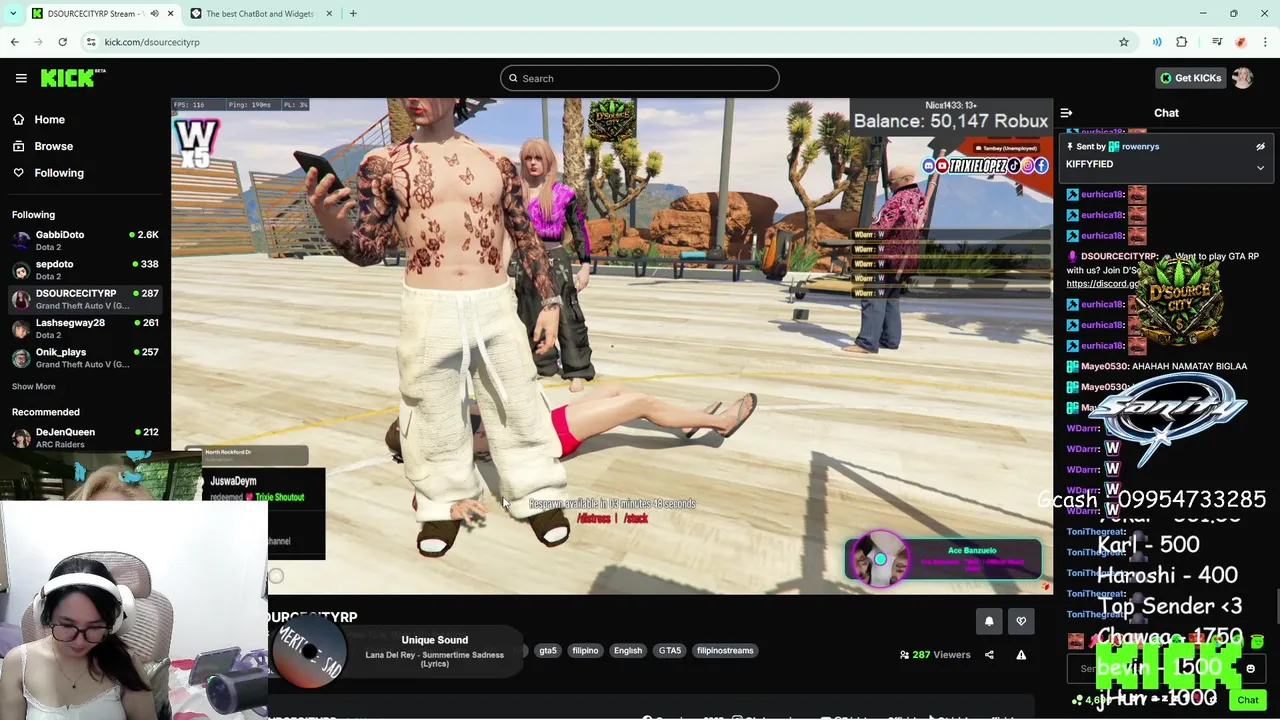Bookmark this page star

1124,42
